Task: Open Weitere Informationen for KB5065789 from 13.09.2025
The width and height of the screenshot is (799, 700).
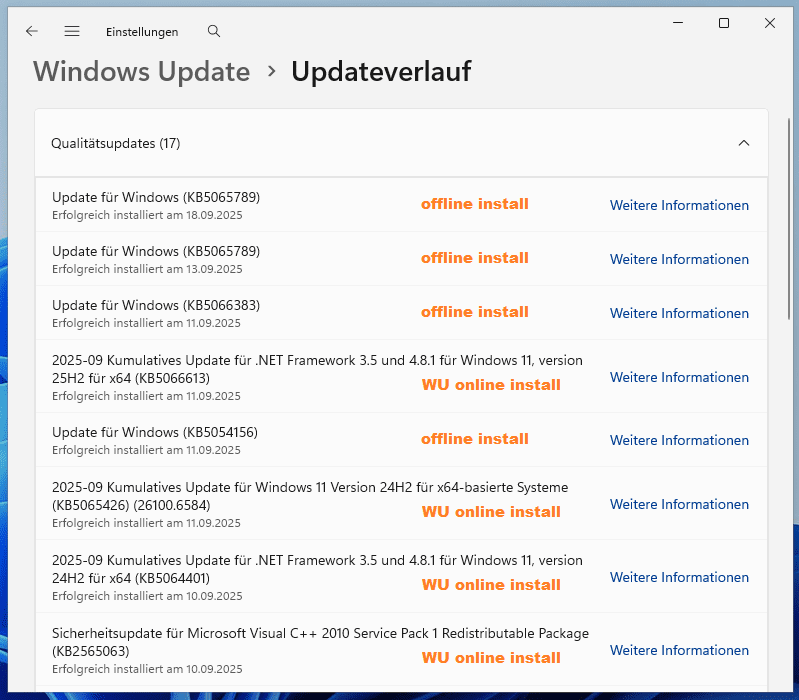Action: click(x=679, y=259)
